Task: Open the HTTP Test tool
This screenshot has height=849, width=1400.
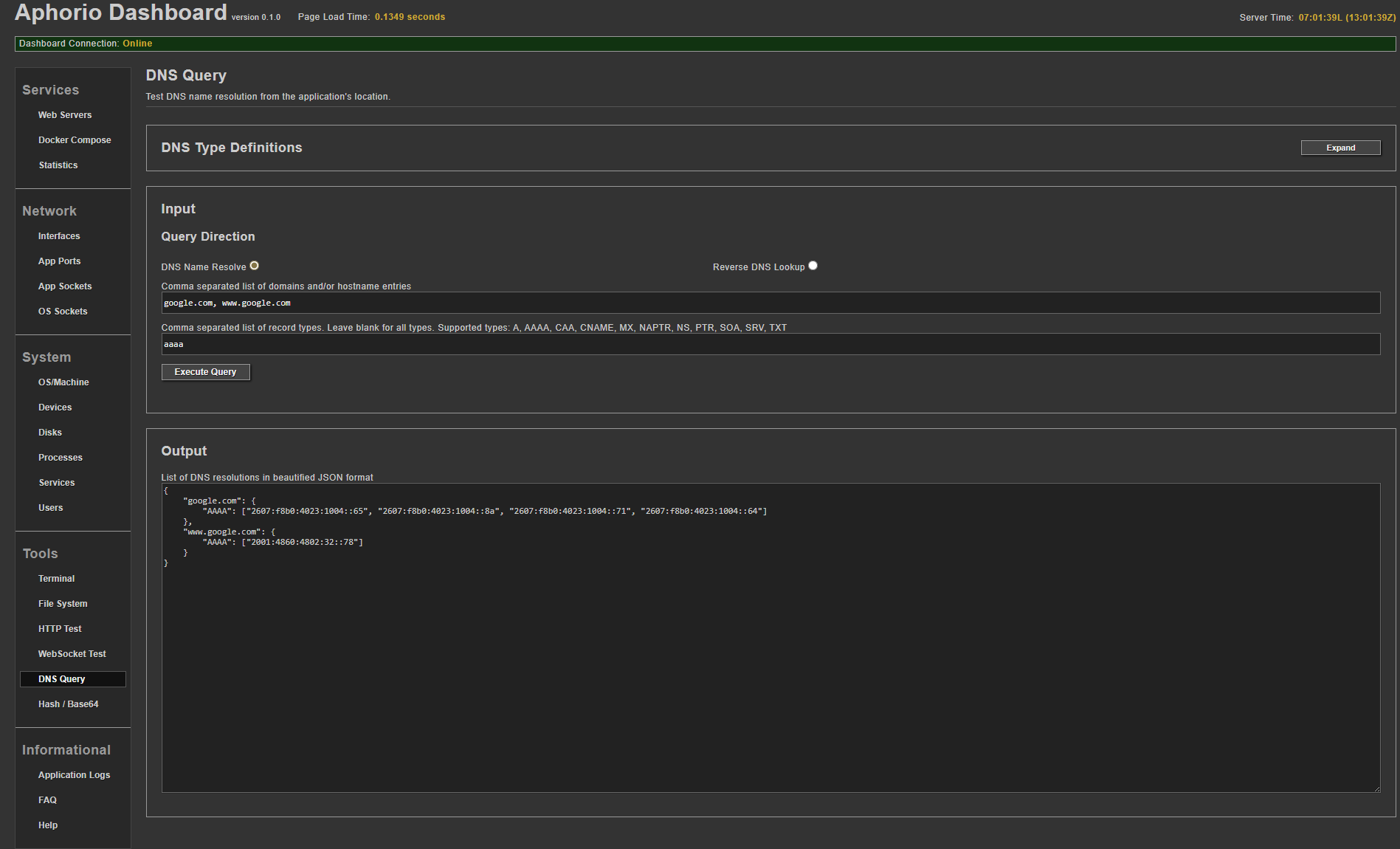Action: (x=60, y=629)
